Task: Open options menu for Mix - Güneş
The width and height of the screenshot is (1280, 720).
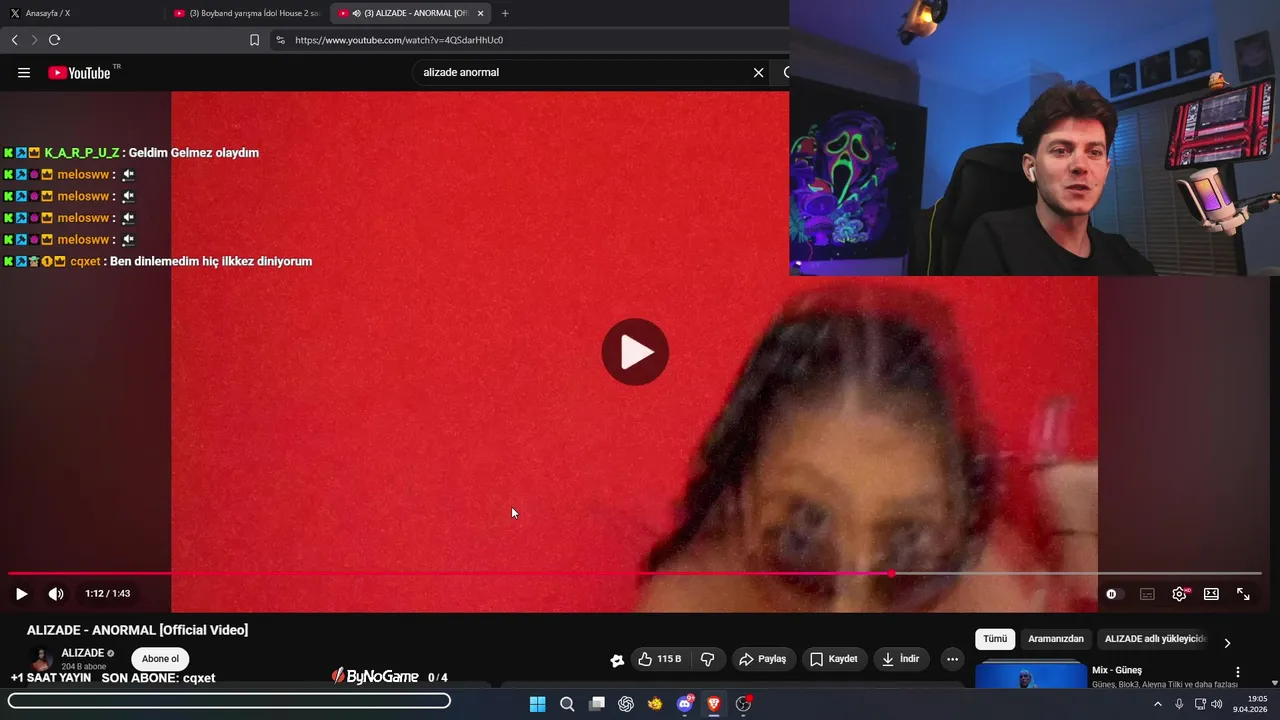Action: pos(1238,672)
